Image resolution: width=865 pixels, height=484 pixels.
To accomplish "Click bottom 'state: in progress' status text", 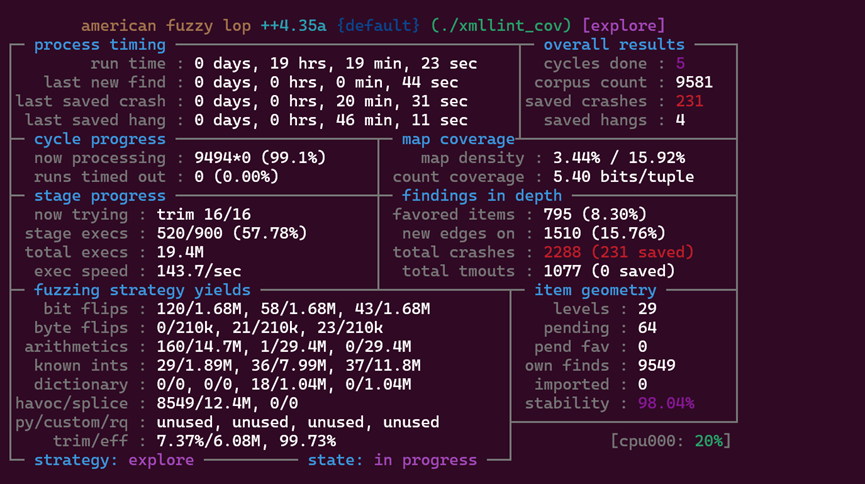I will pos(392,460).
